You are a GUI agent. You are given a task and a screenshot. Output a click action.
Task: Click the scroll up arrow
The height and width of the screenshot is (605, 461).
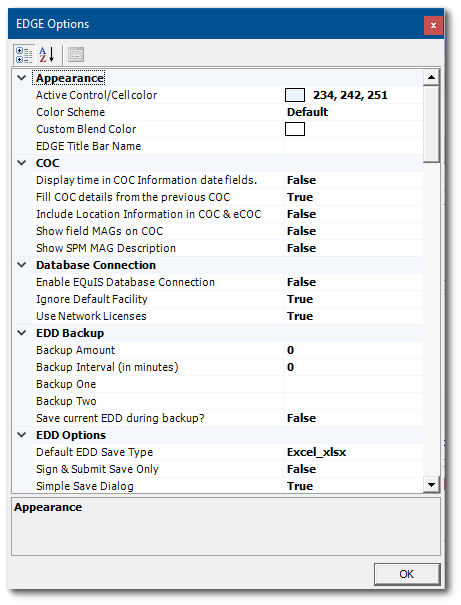pos(431,78)
